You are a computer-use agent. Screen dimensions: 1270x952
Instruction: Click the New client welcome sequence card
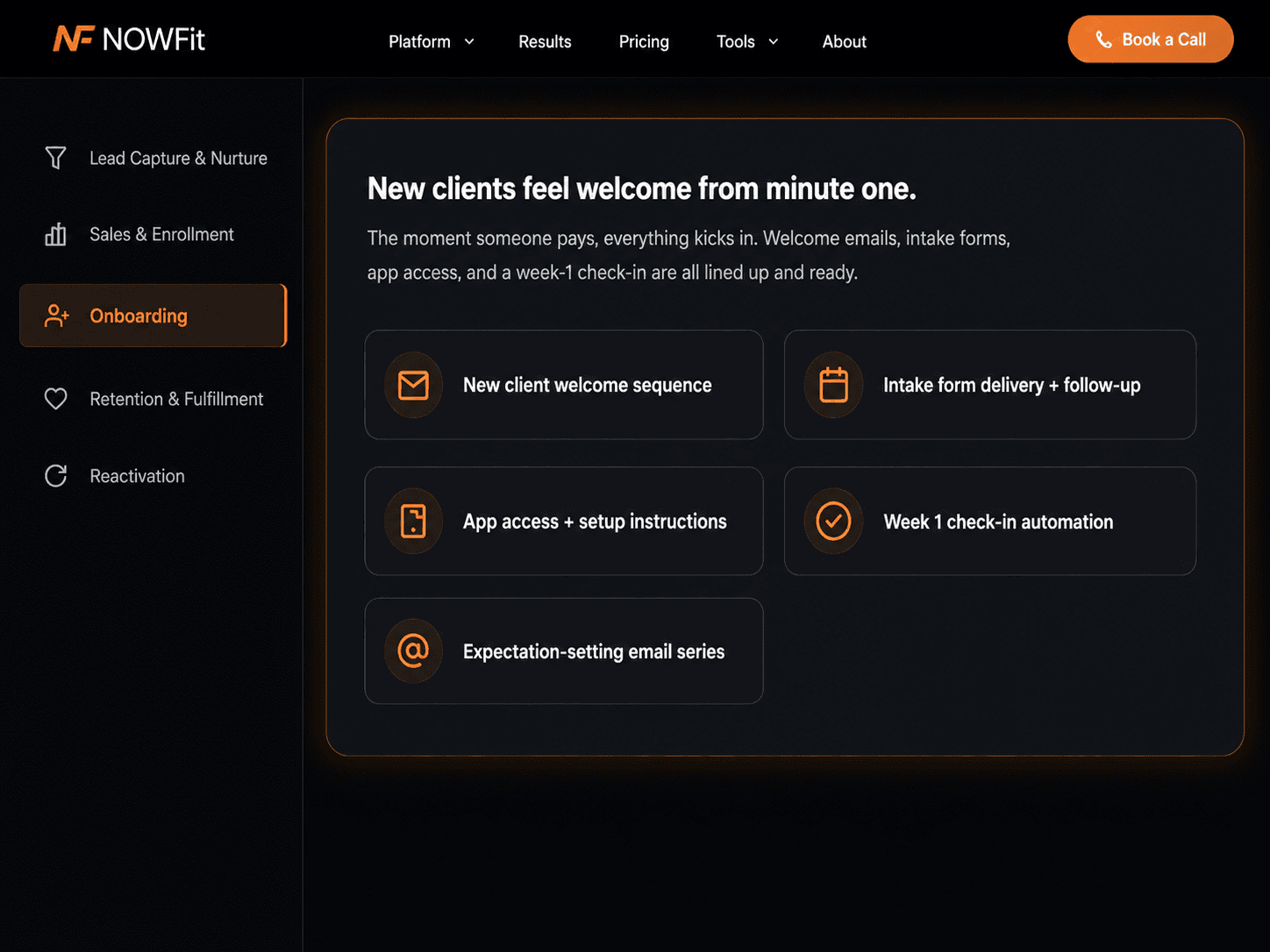pyautogui.click(x=564, y=385)
